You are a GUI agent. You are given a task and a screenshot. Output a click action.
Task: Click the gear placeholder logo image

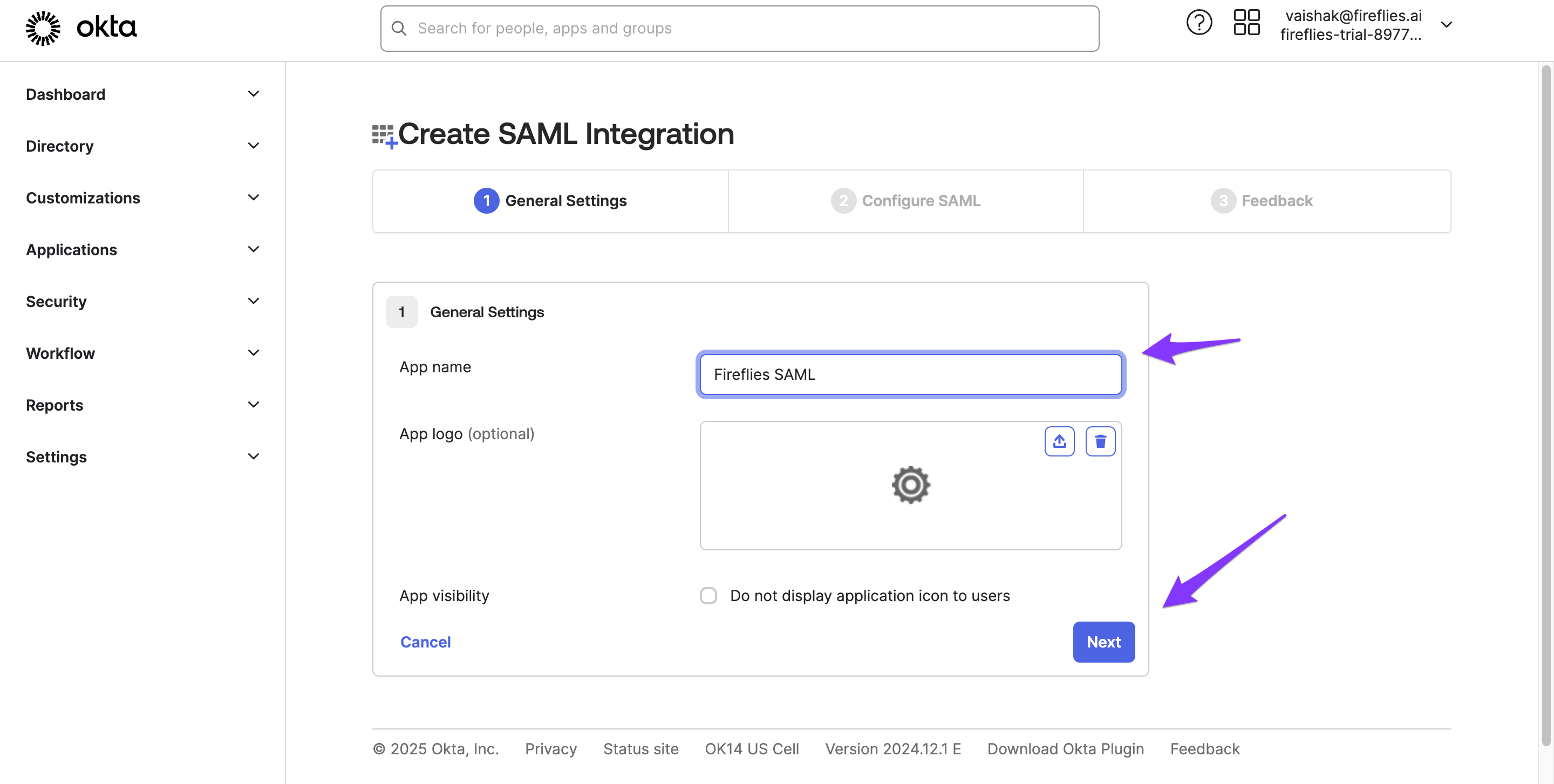coord(910,485)
